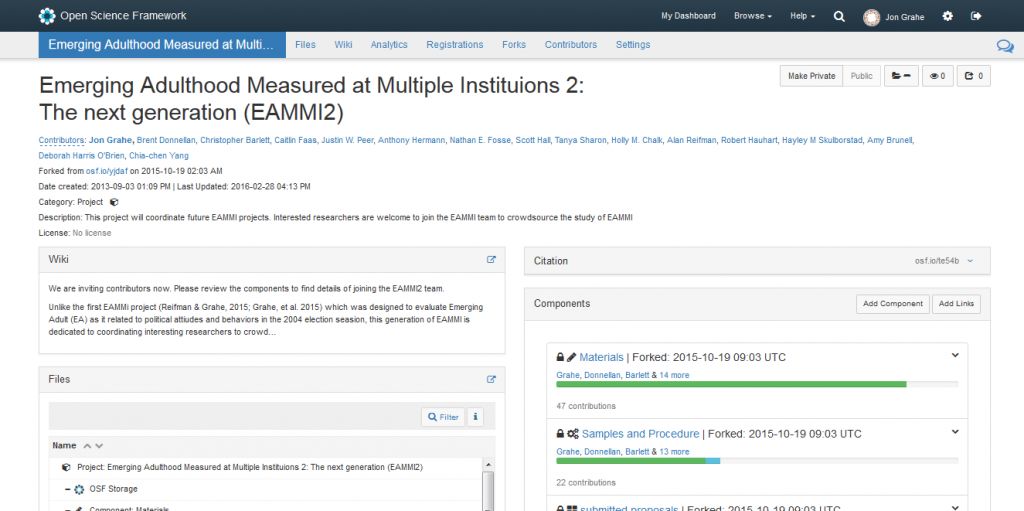Click the Category project cube icon

[114, 202]
